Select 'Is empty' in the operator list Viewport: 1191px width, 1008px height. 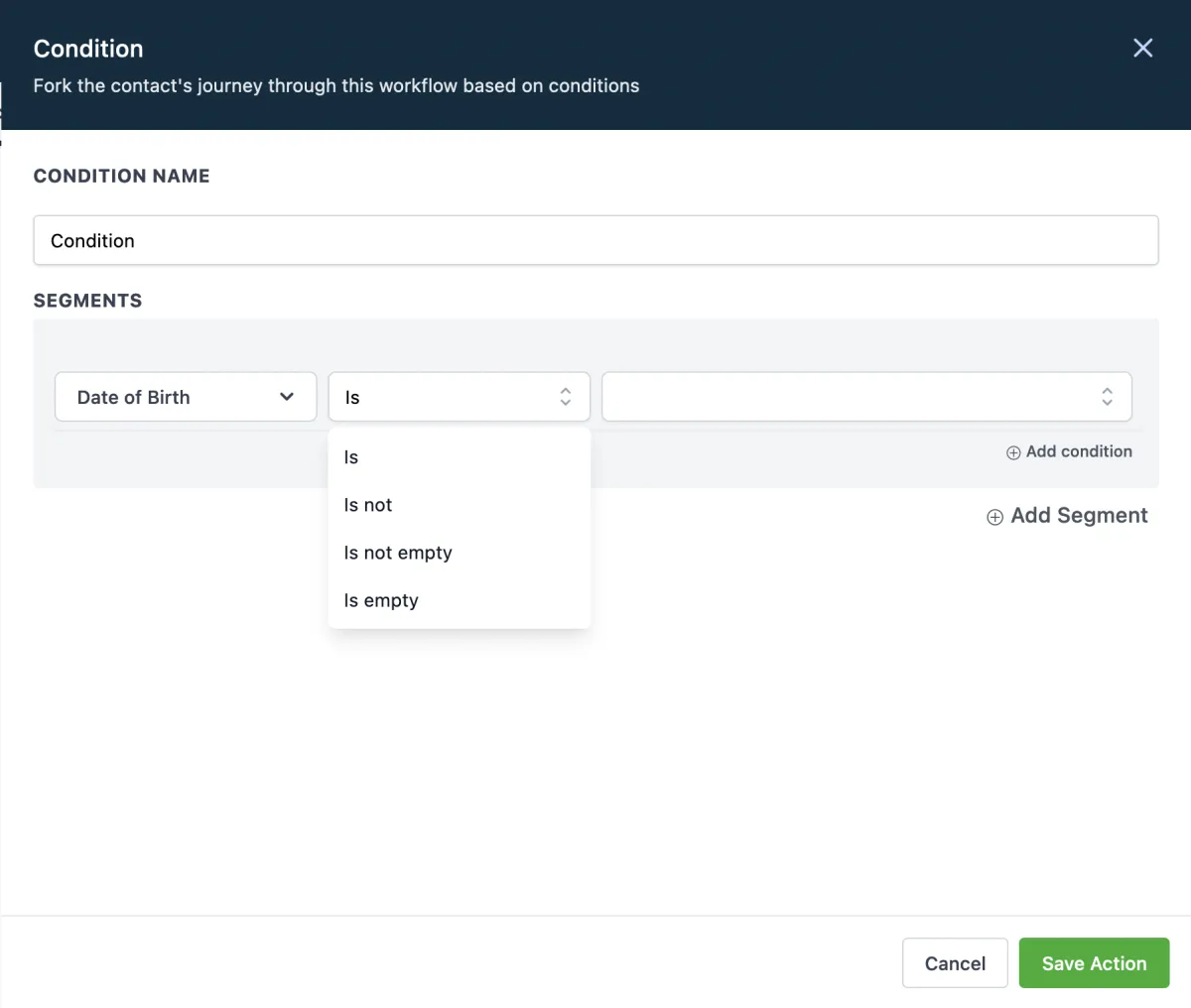coord(381,600)
